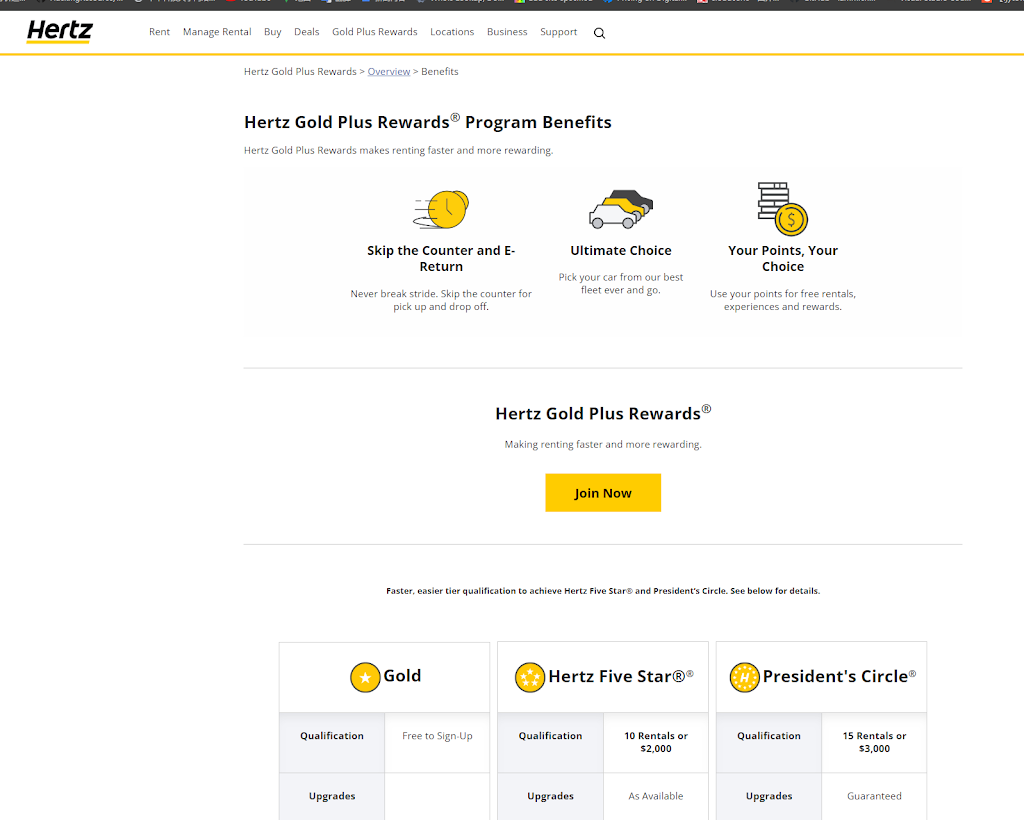Click the use your points description
The width and height of the screenshot is (1024, 820).
(x=783, y=300)
